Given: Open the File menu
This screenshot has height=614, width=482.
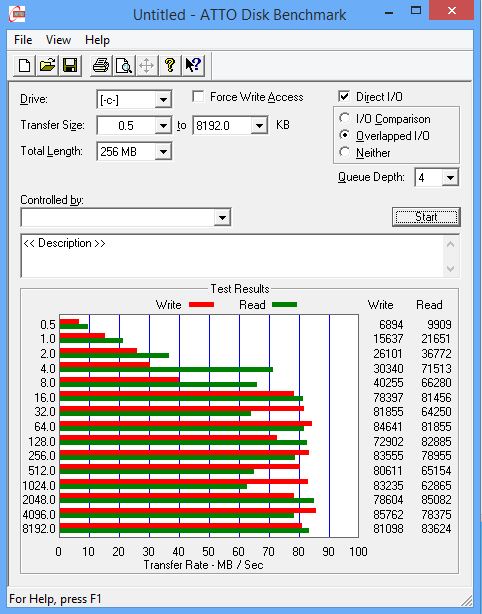Looking at the screenshot, I should coord(23,40).
